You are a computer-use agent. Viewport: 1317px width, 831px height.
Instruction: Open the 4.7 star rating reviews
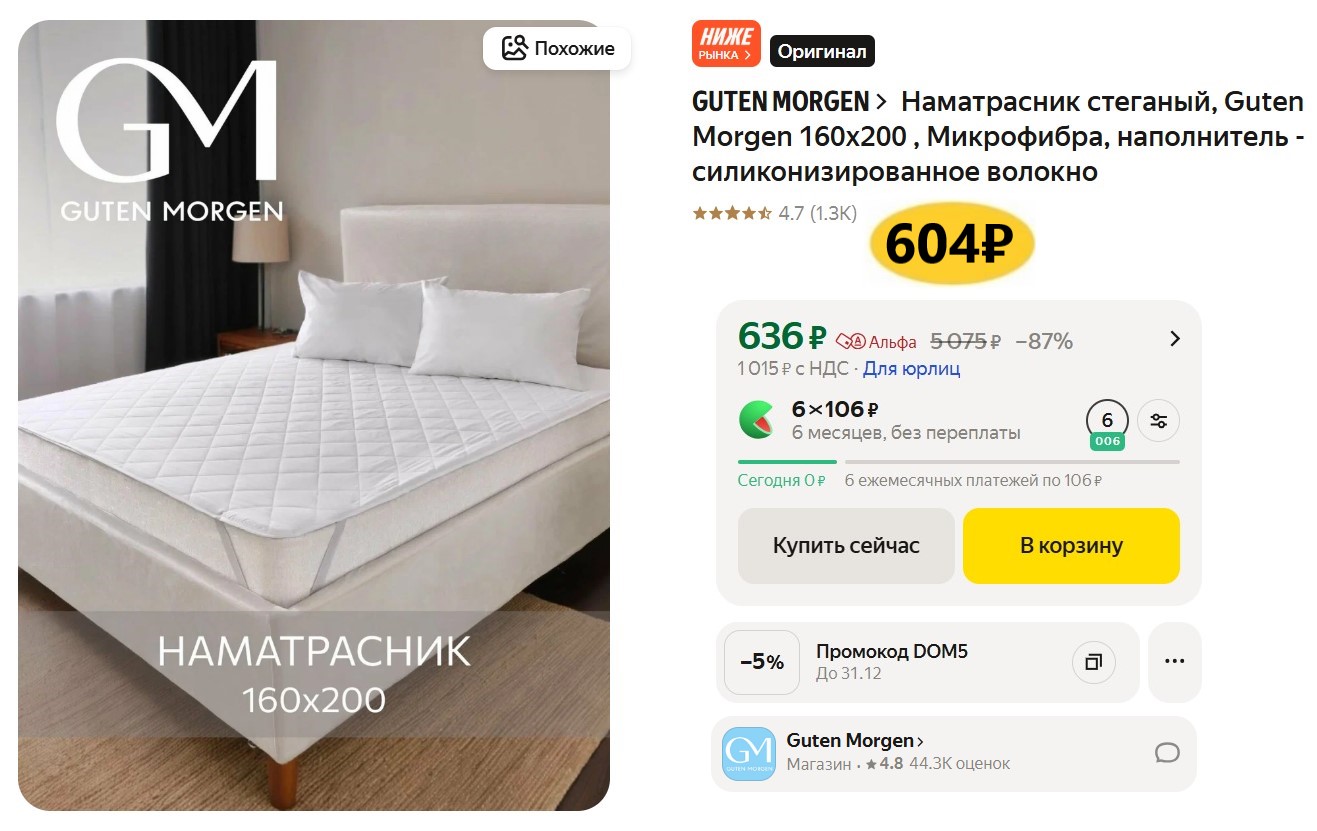[775, 213]
